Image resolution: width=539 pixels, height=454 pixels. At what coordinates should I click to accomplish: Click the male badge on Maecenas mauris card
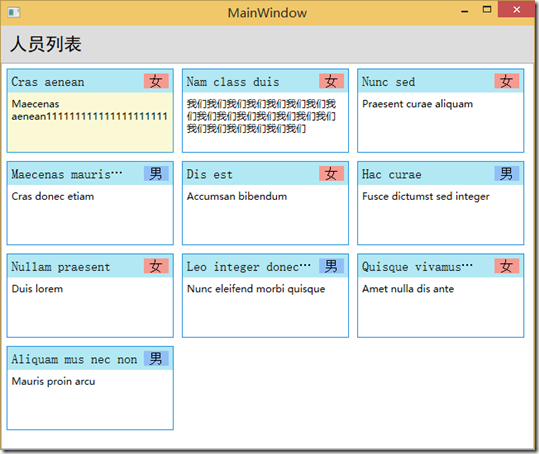click(156, 174)
